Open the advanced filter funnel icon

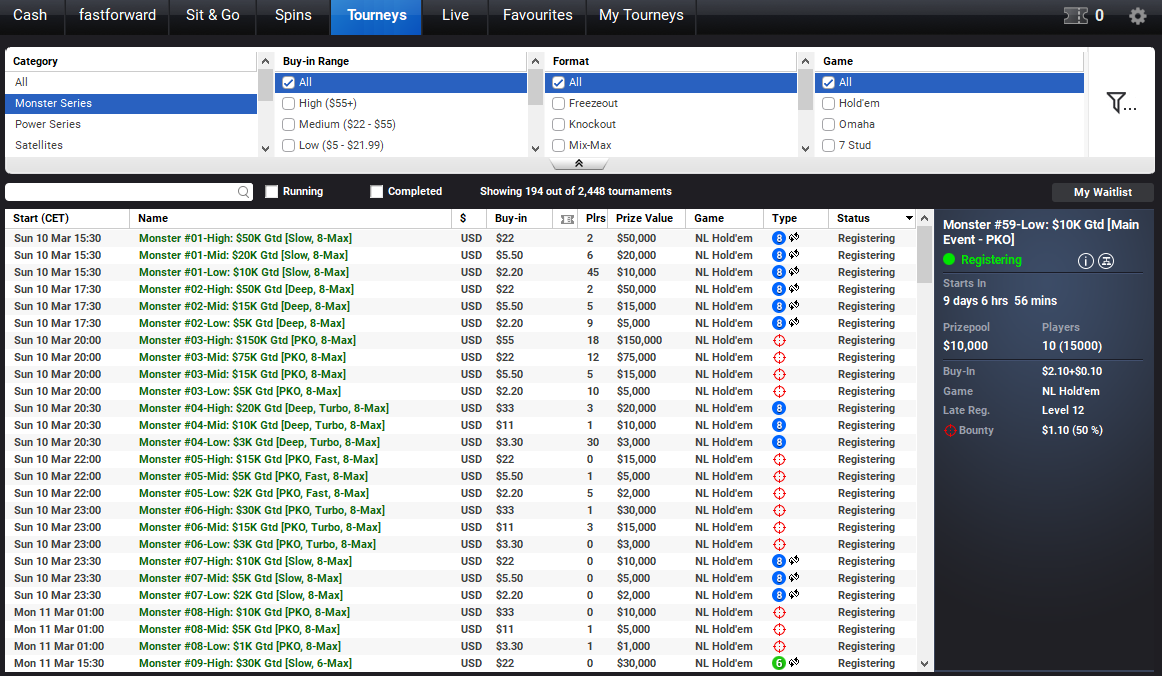pyautogui.click(x=1121, y=103)
